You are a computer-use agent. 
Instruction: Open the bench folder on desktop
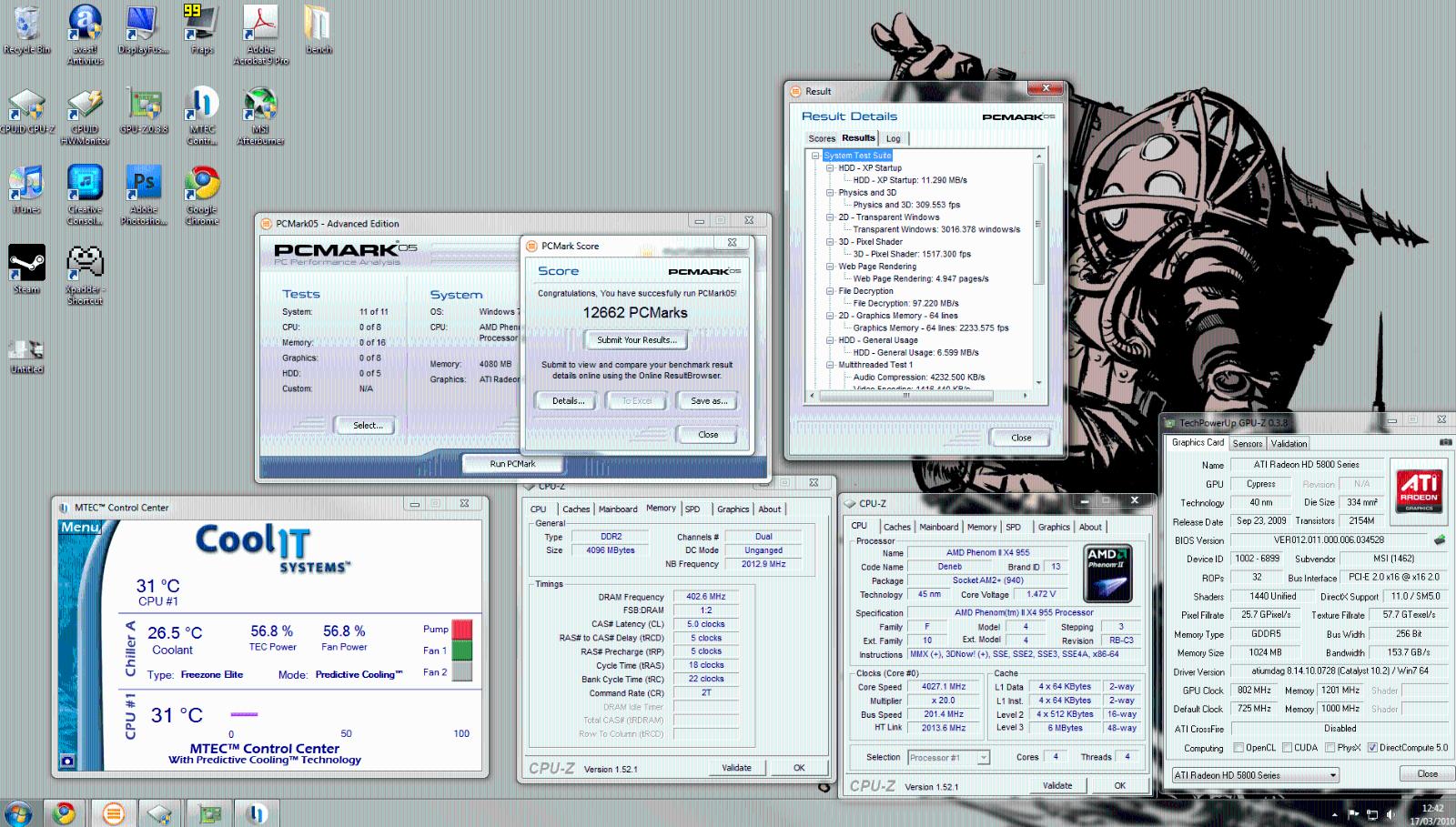pyautogui.click(x=318, y=31)
